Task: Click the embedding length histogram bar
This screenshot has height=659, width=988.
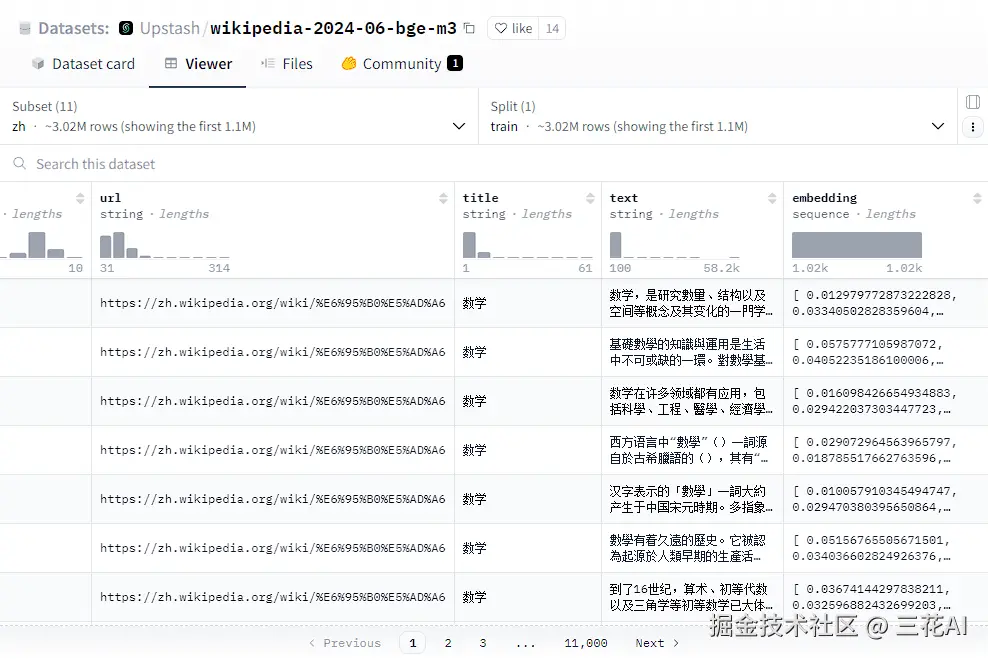Action: (x=856, y=245)
